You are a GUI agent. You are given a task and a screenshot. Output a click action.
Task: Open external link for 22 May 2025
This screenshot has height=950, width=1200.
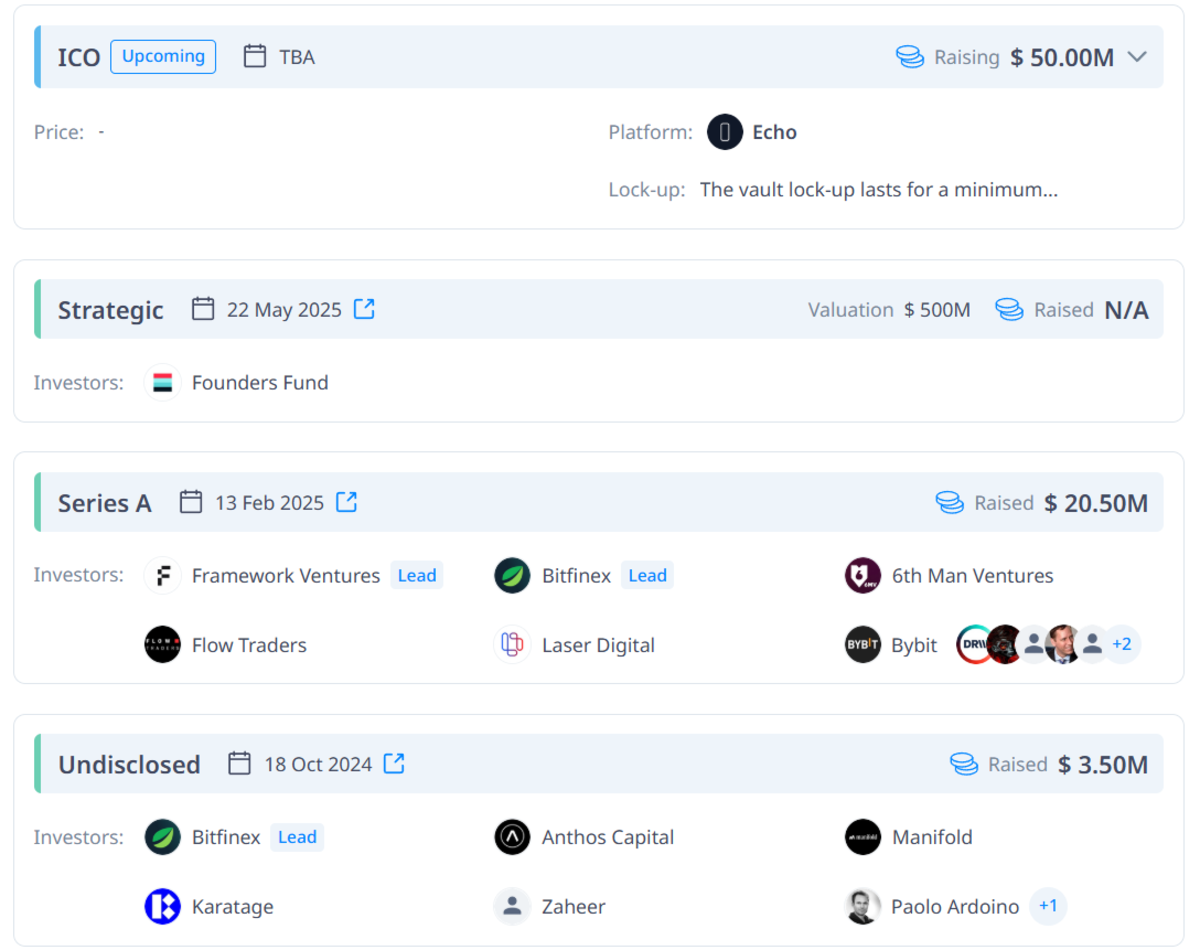click(x=365, y=309)
